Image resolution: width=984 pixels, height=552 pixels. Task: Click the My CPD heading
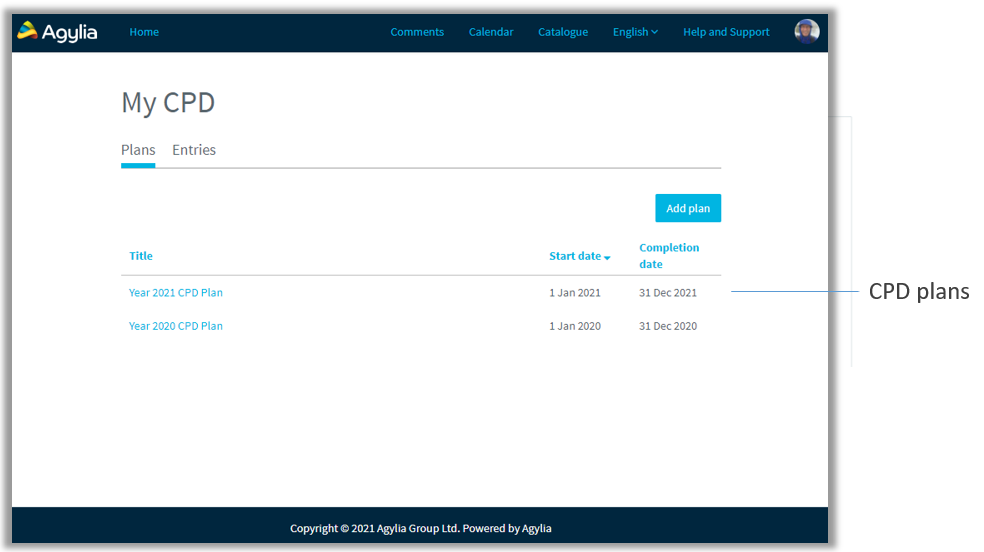tap(168, 103)
